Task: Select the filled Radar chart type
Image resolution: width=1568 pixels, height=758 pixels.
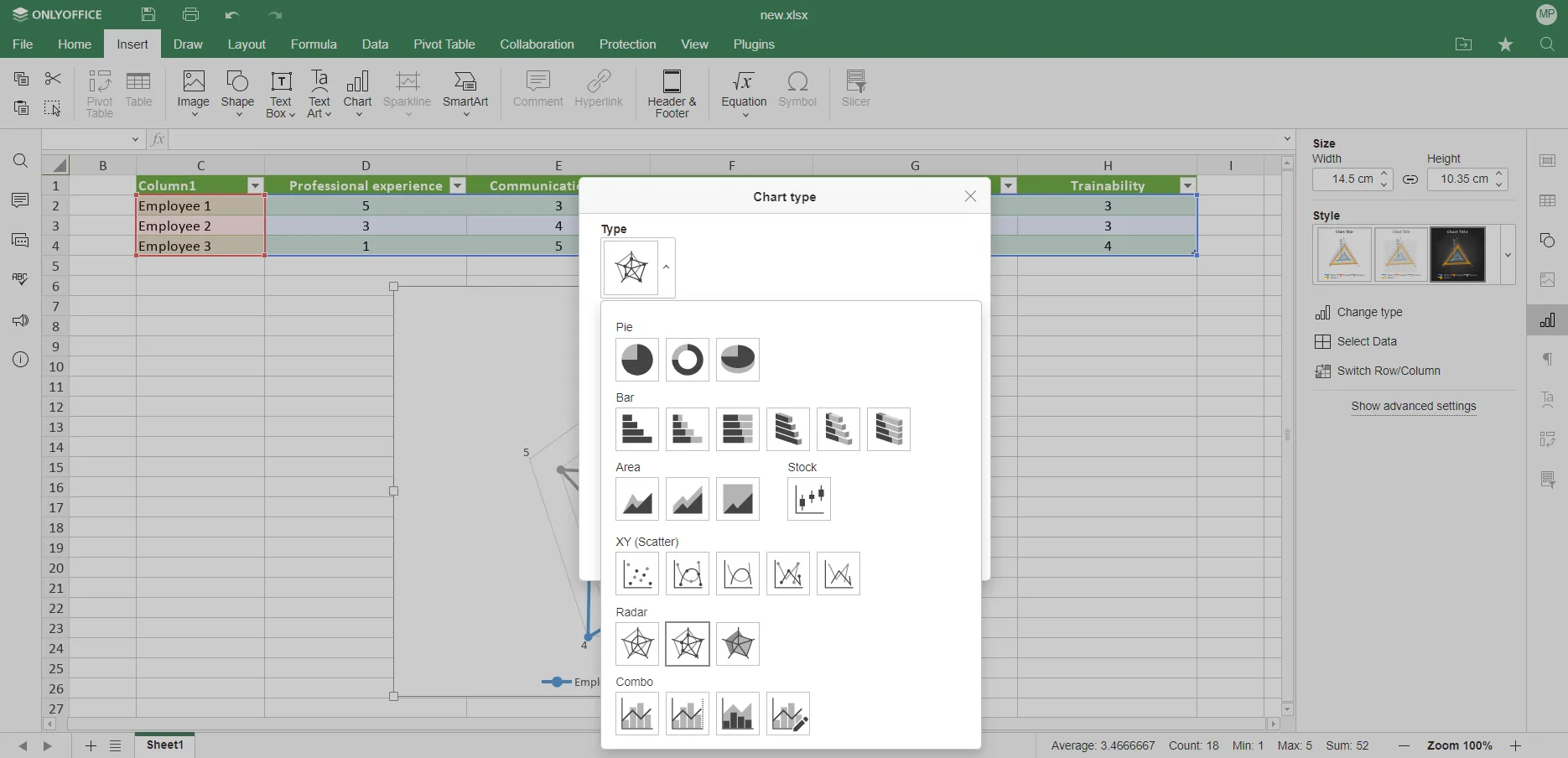Action: [x=737, y=644]
